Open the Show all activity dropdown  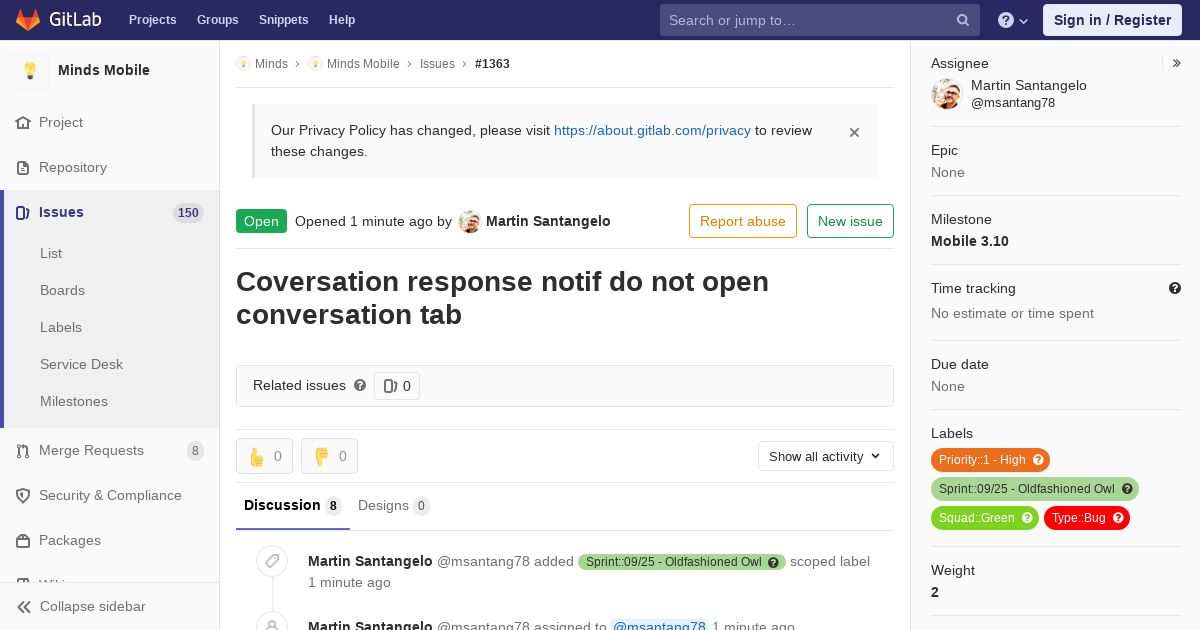tap(826, 456)
